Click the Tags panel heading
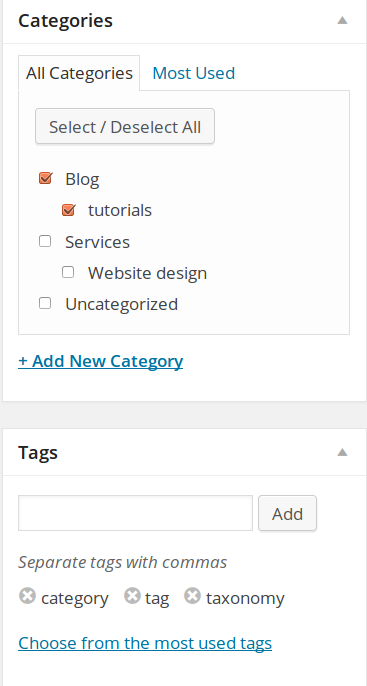 click(38, 453)
